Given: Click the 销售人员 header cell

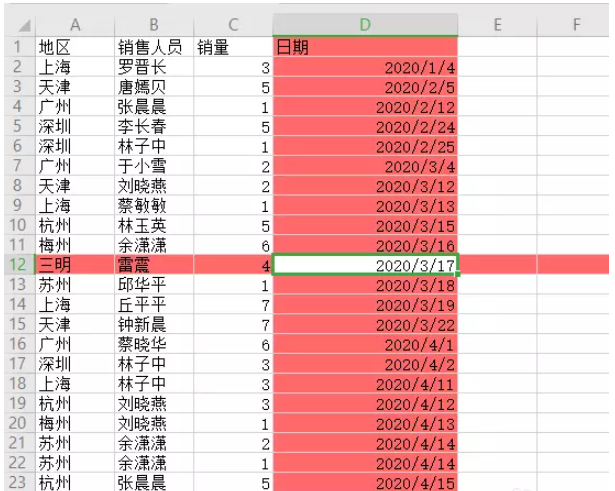Looking at the screenshot, I should point(154,47).
